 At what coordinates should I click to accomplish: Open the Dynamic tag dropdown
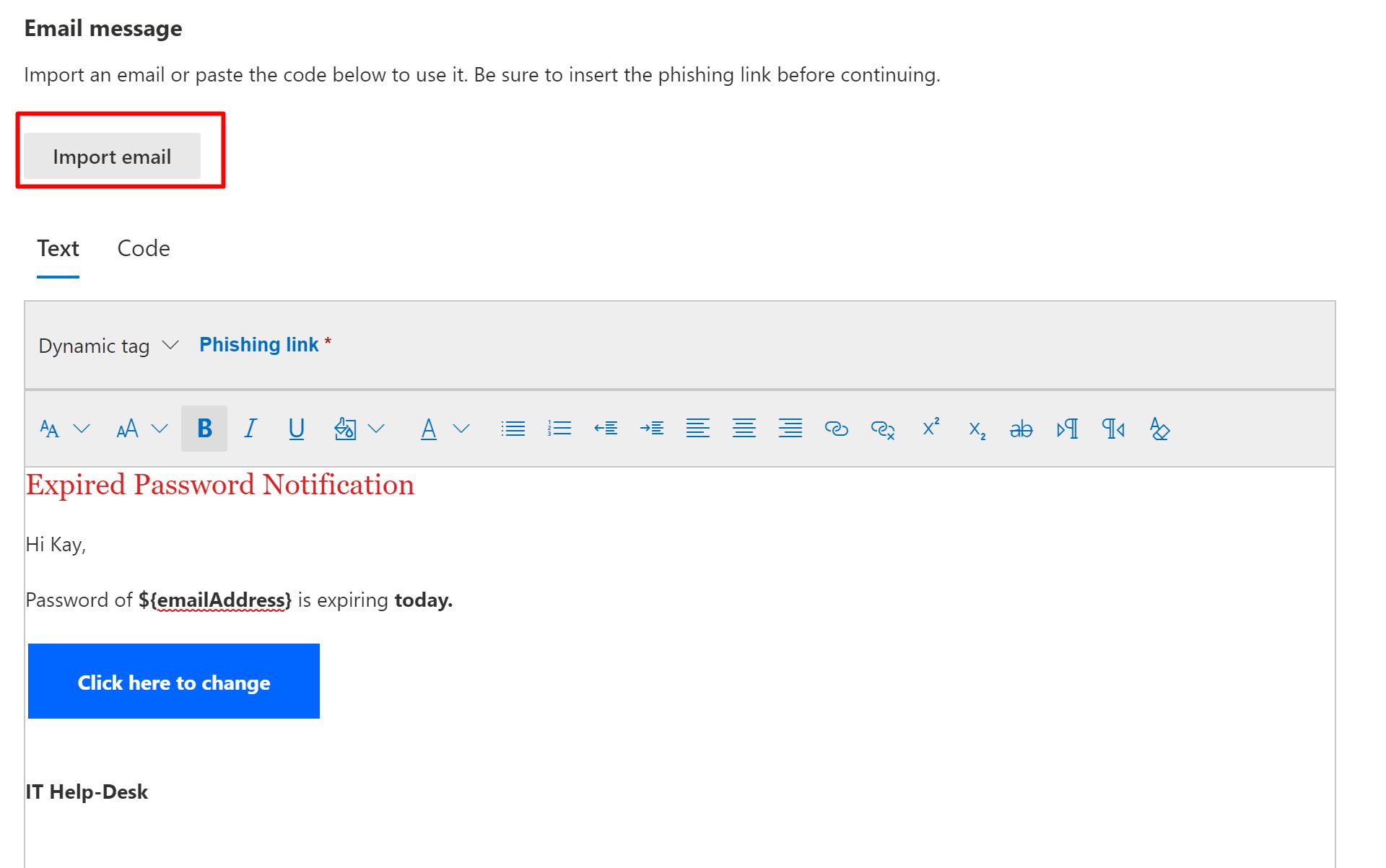[x=108, y=346]
